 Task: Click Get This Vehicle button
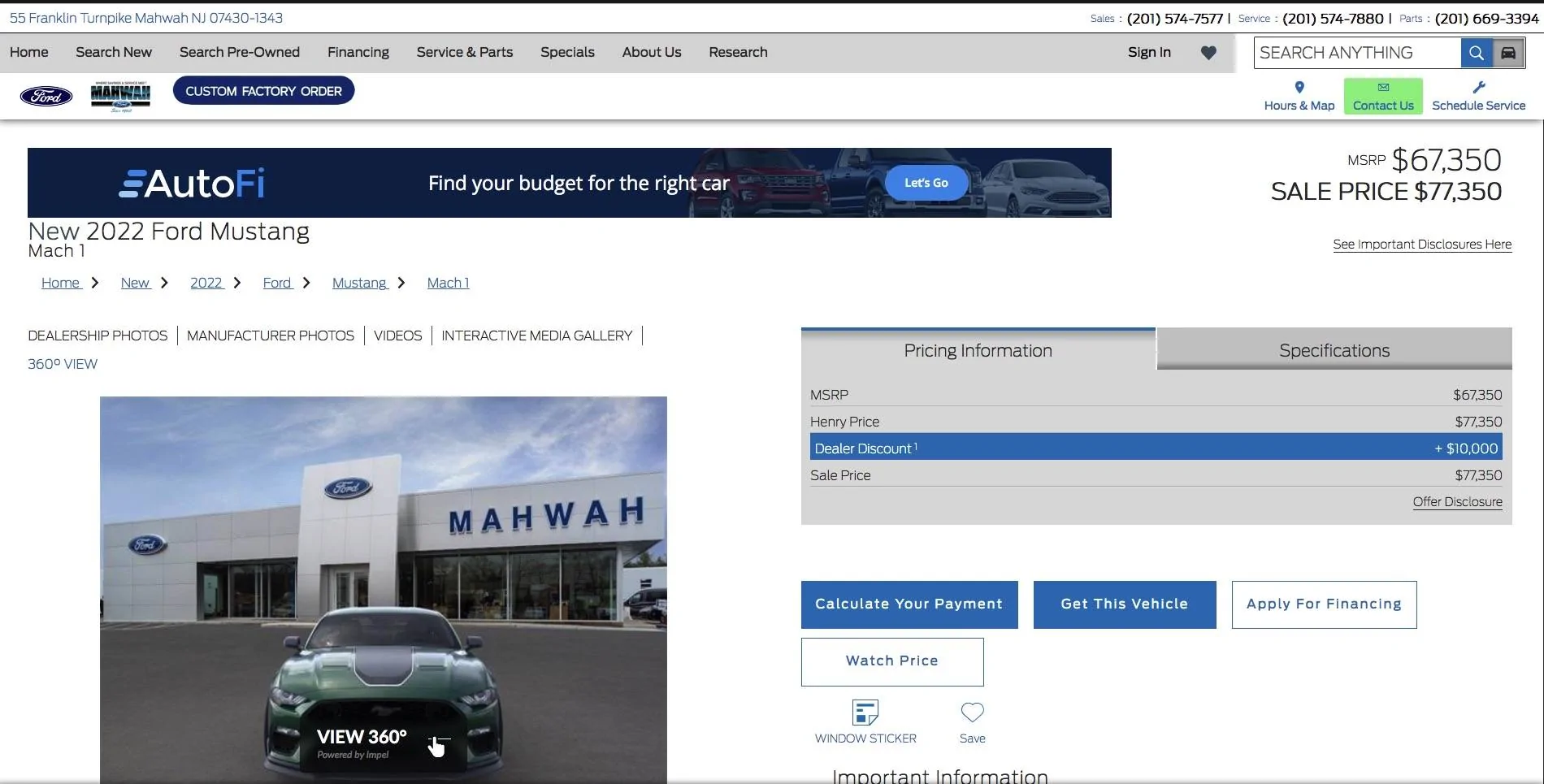click(x=1125, y=604)
